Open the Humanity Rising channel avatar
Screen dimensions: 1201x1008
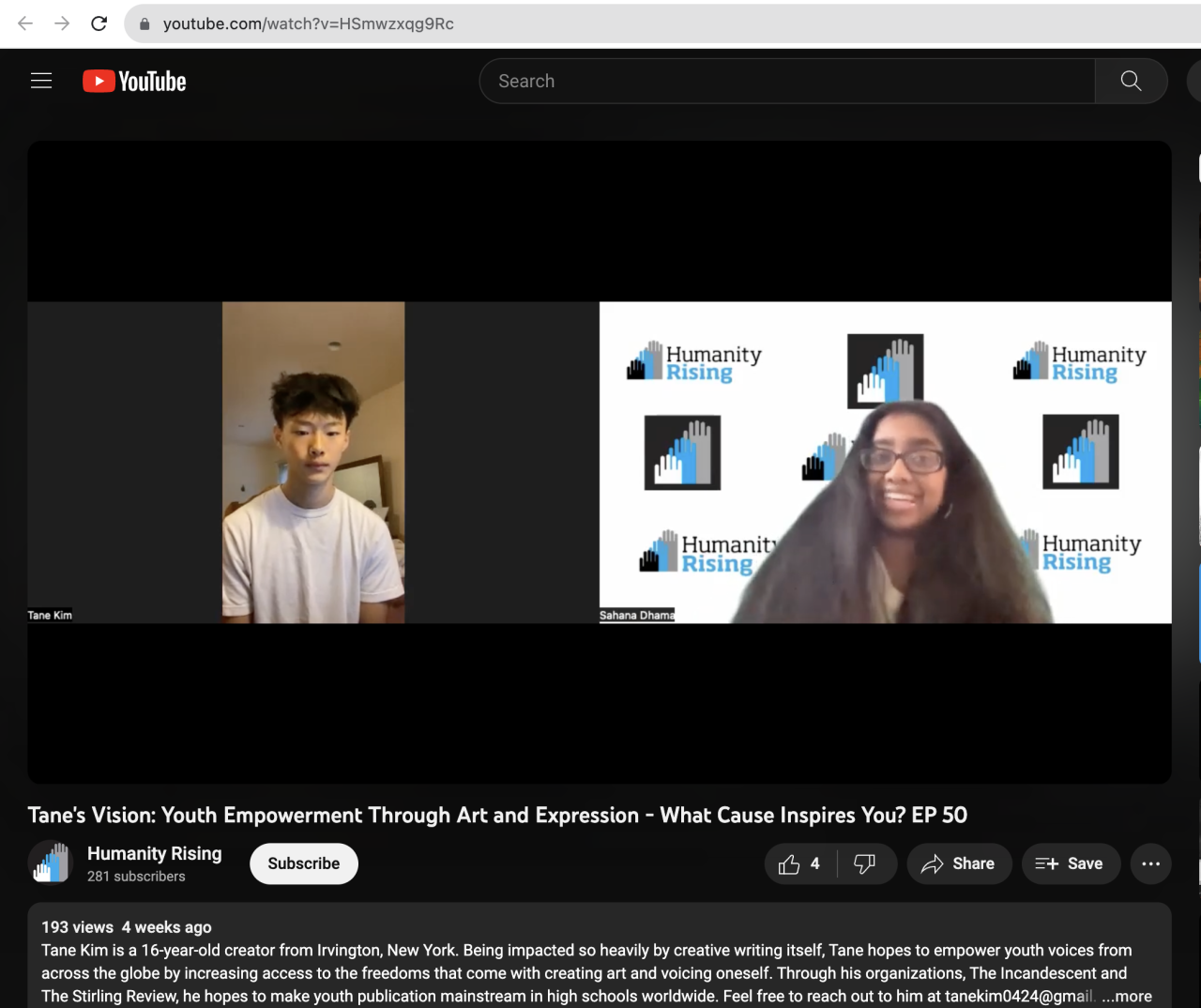point(51,863)
